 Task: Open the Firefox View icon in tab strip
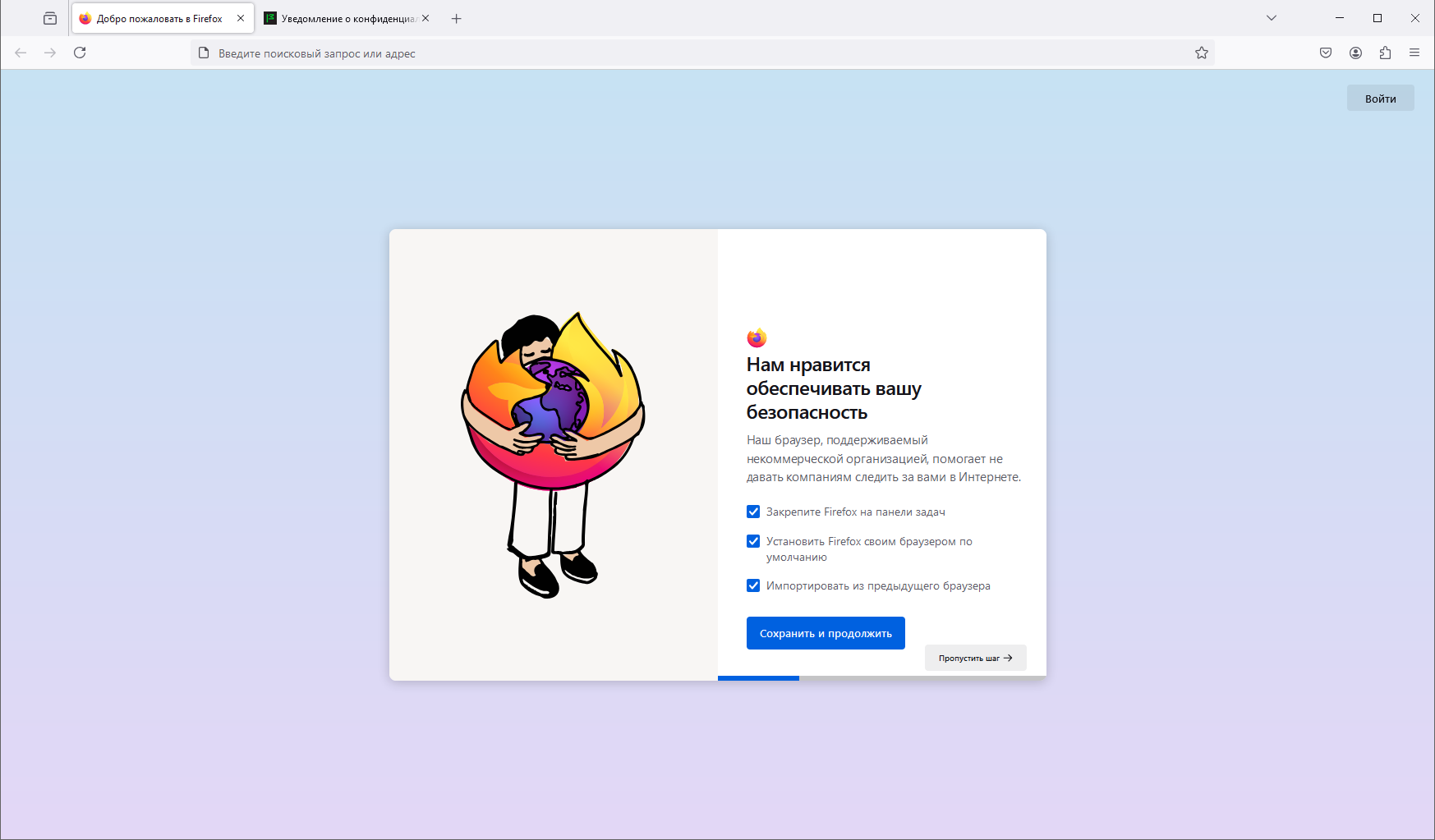(x=50, y=18)
